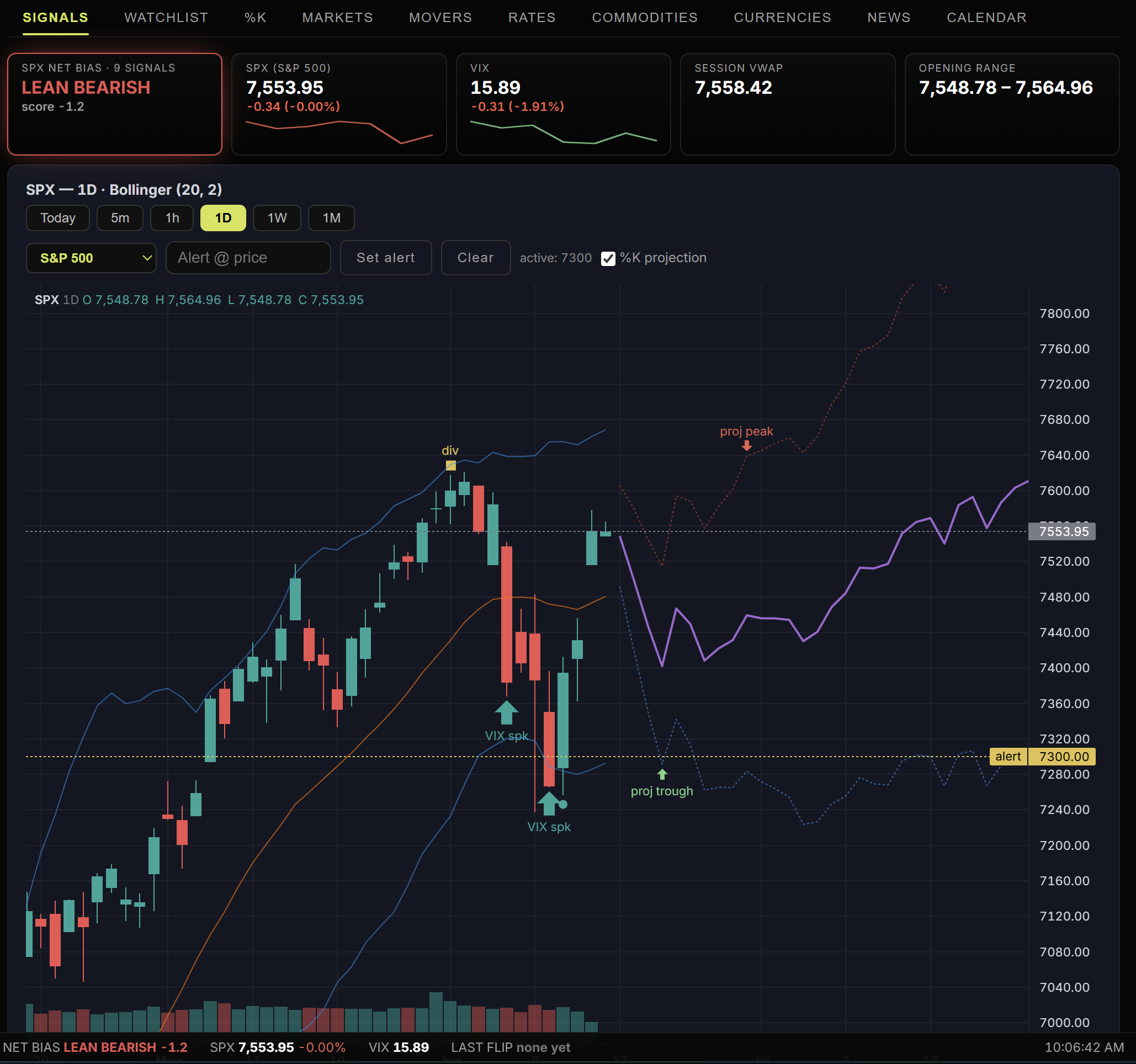Click the SPX sparkline in the price card
Image resolution: width=1136 pixels, height=1064 pixels.
coord(339,131)
